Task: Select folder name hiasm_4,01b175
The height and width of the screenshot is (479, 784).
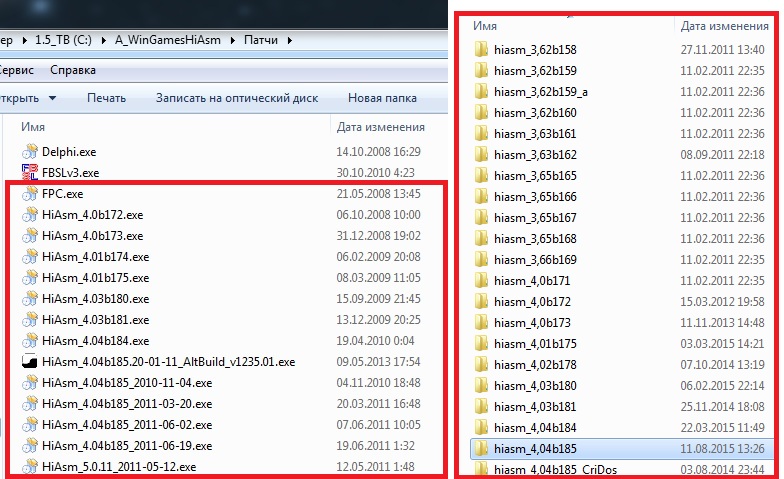Action: [x=535, y=344]
